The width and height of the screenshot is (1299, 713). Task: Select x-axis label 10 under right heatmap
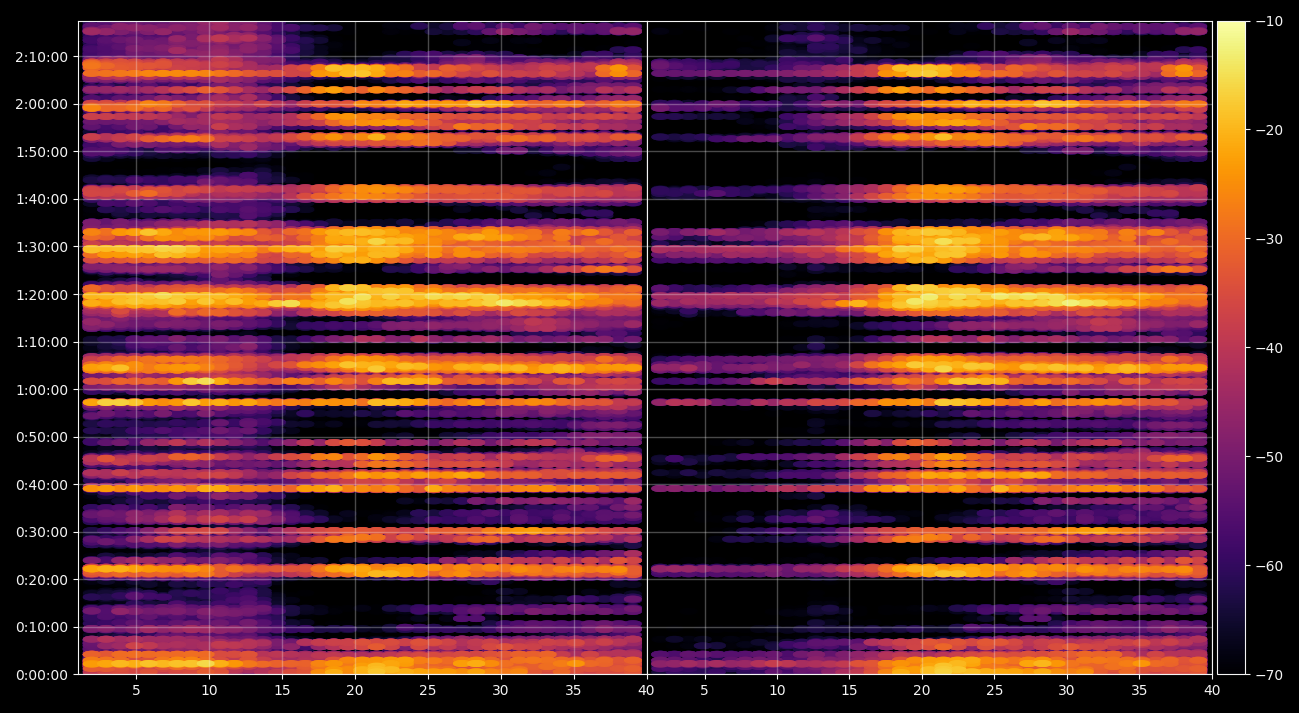777,690
